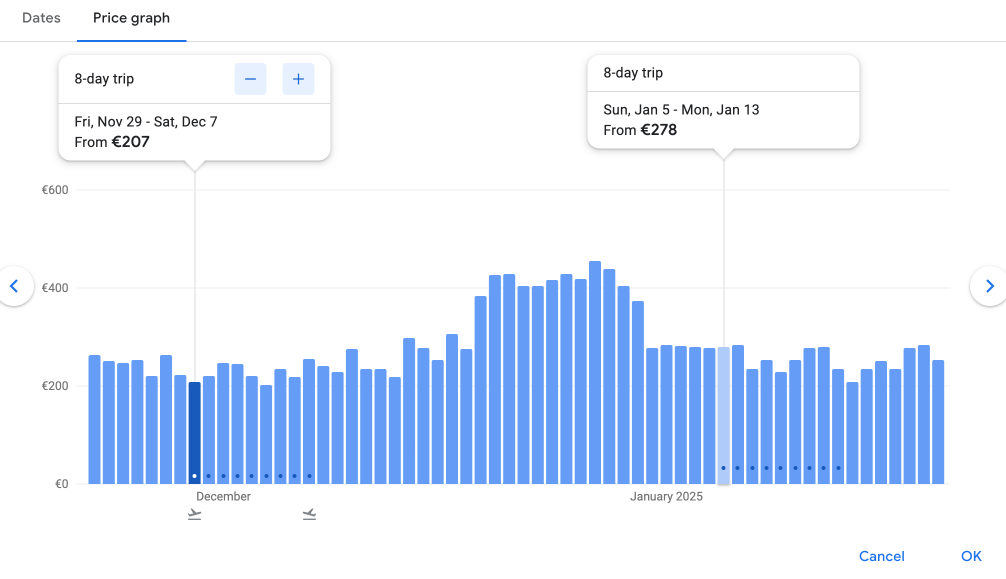This screenshot has height=579, width=1006.
Task: Click the right chevron to view later dates
Action: coord(990,286)
